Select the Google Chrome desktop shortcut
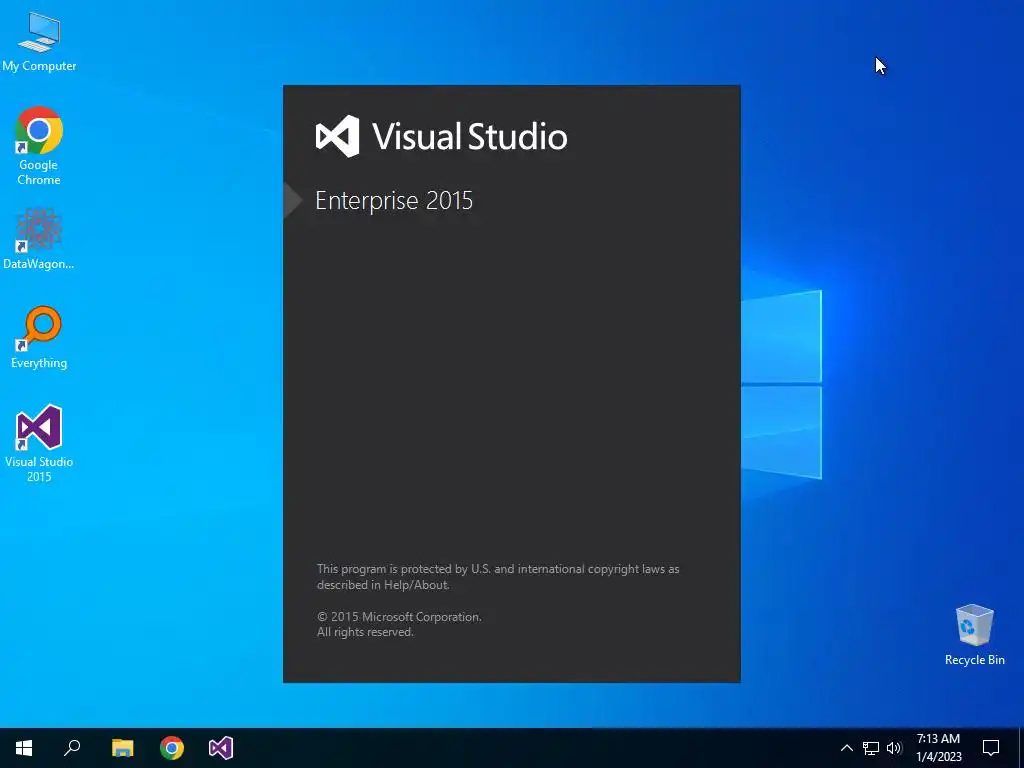This screenshot has height=768, width=1024. point(39,145)
